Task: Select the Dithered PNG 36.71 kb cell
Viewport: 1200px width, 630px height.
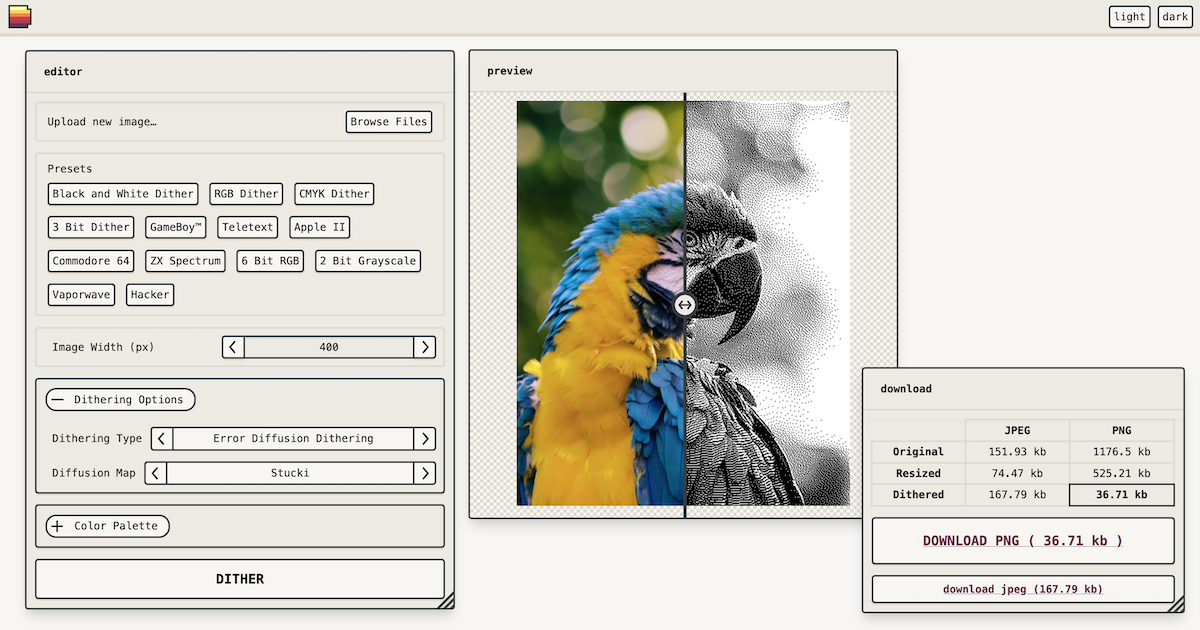Action: (x=1122, y=494)
